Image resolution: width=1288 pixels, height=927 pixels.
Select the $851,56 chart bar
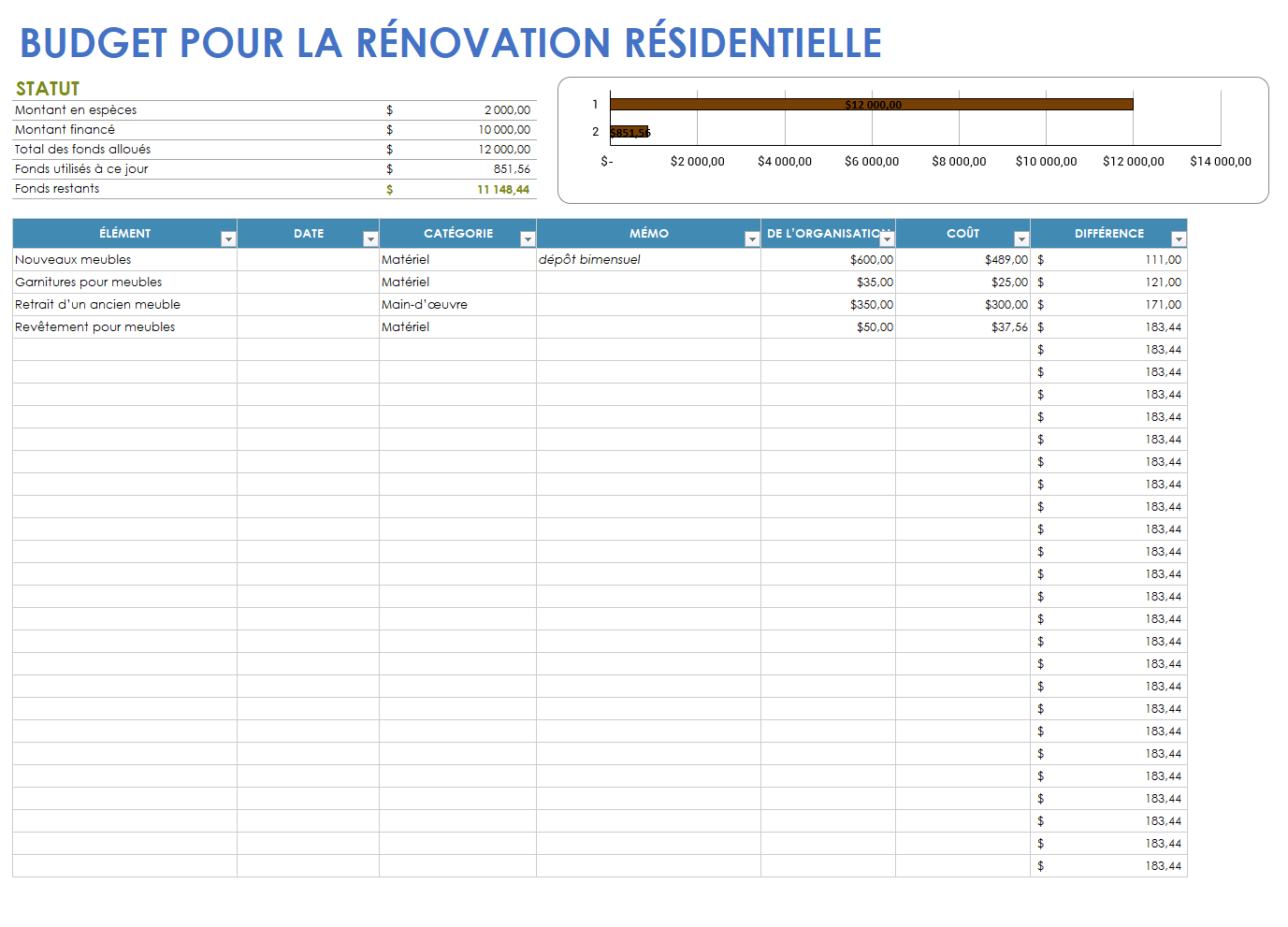[x=630, y=132]
